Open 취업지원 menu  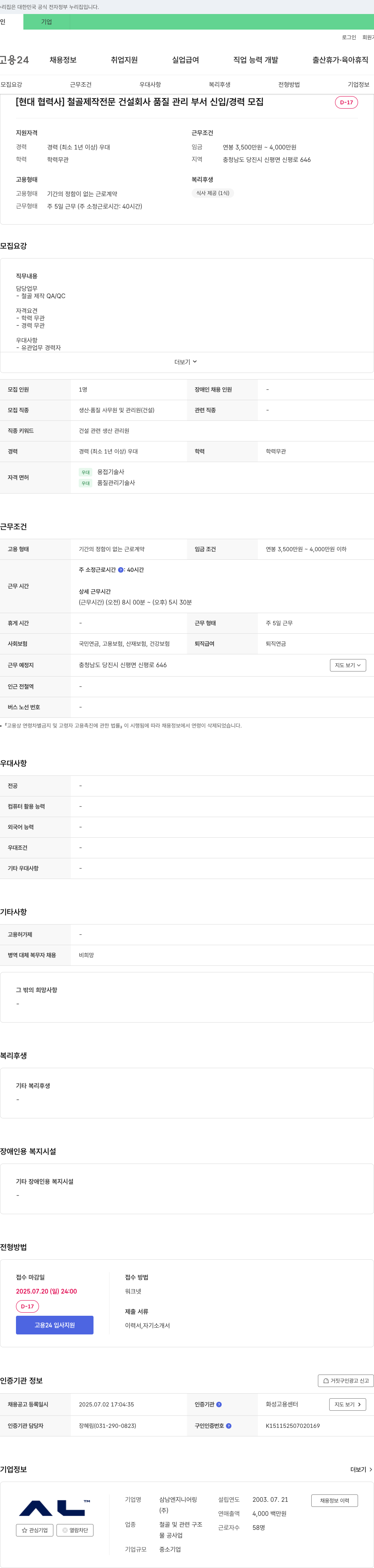[x=124, y=60]
